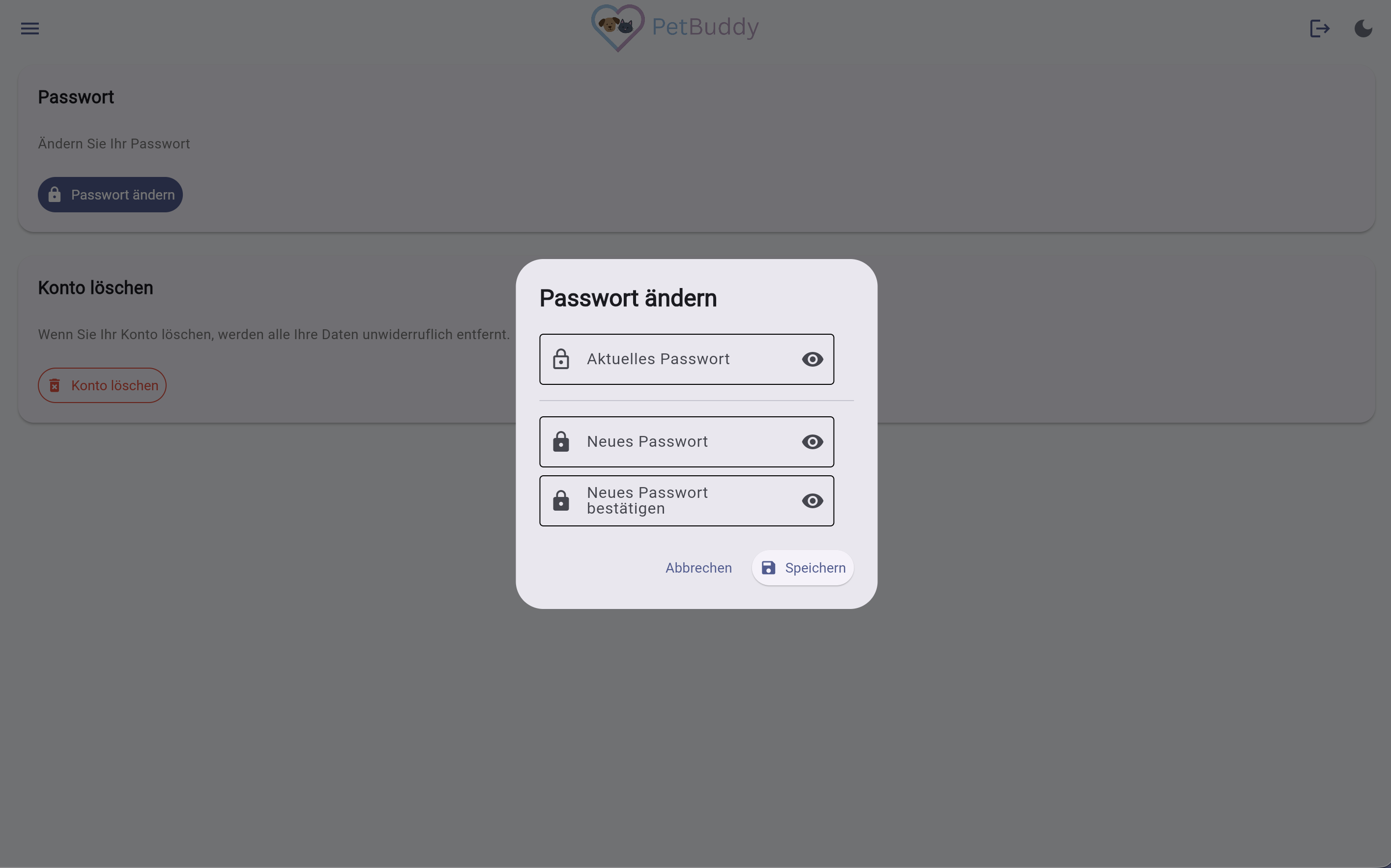Cancel the dialog with Abbrechen
This screenshot has height=868, width=1391.
click(x=698, y=568)
